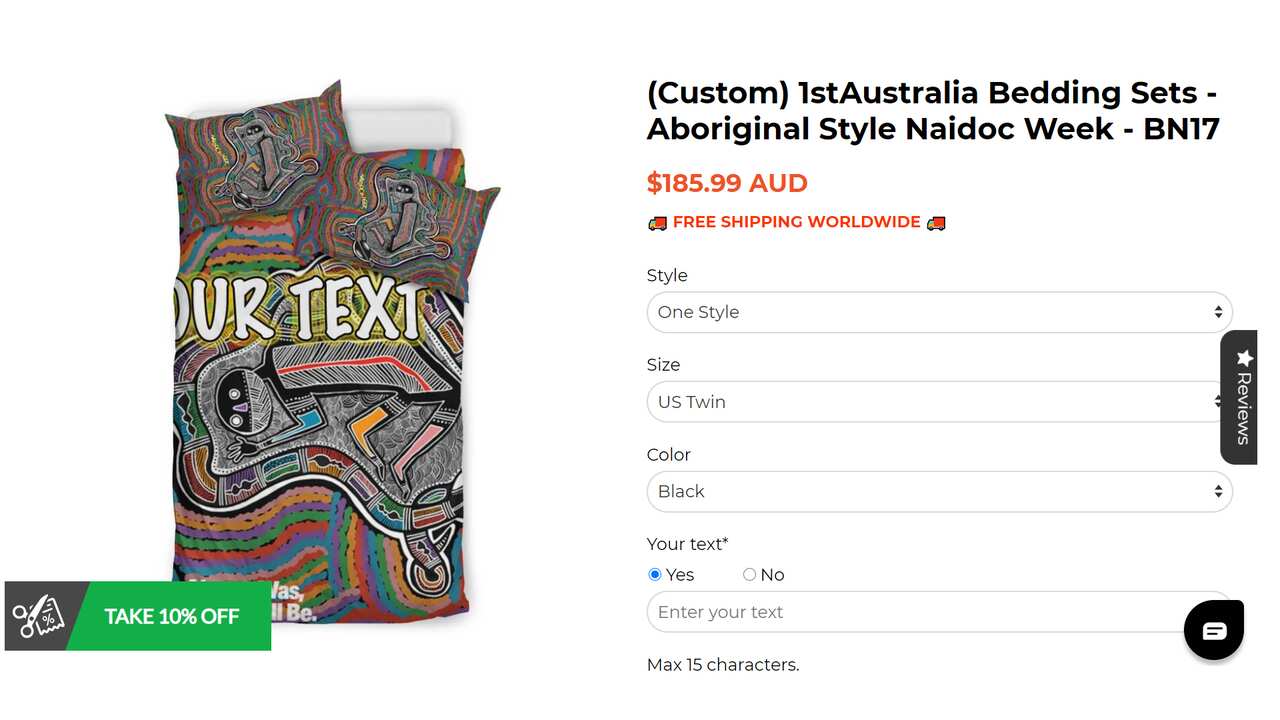Expand the Size dropdown showing US Twin
Viewport: 1280px width, 720px height.
[930, 401]
